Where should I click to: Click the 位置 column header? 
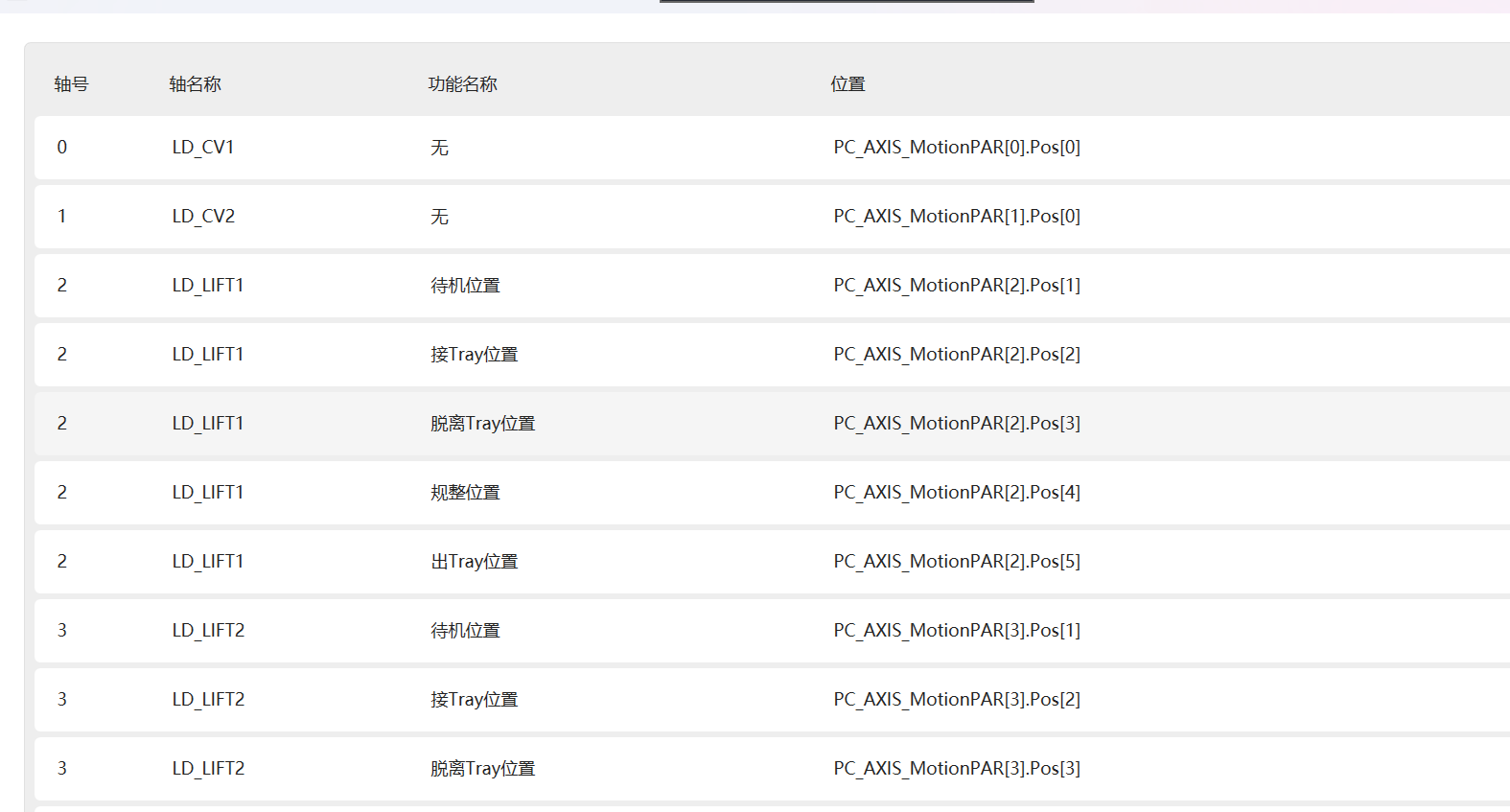click(848, 84)
